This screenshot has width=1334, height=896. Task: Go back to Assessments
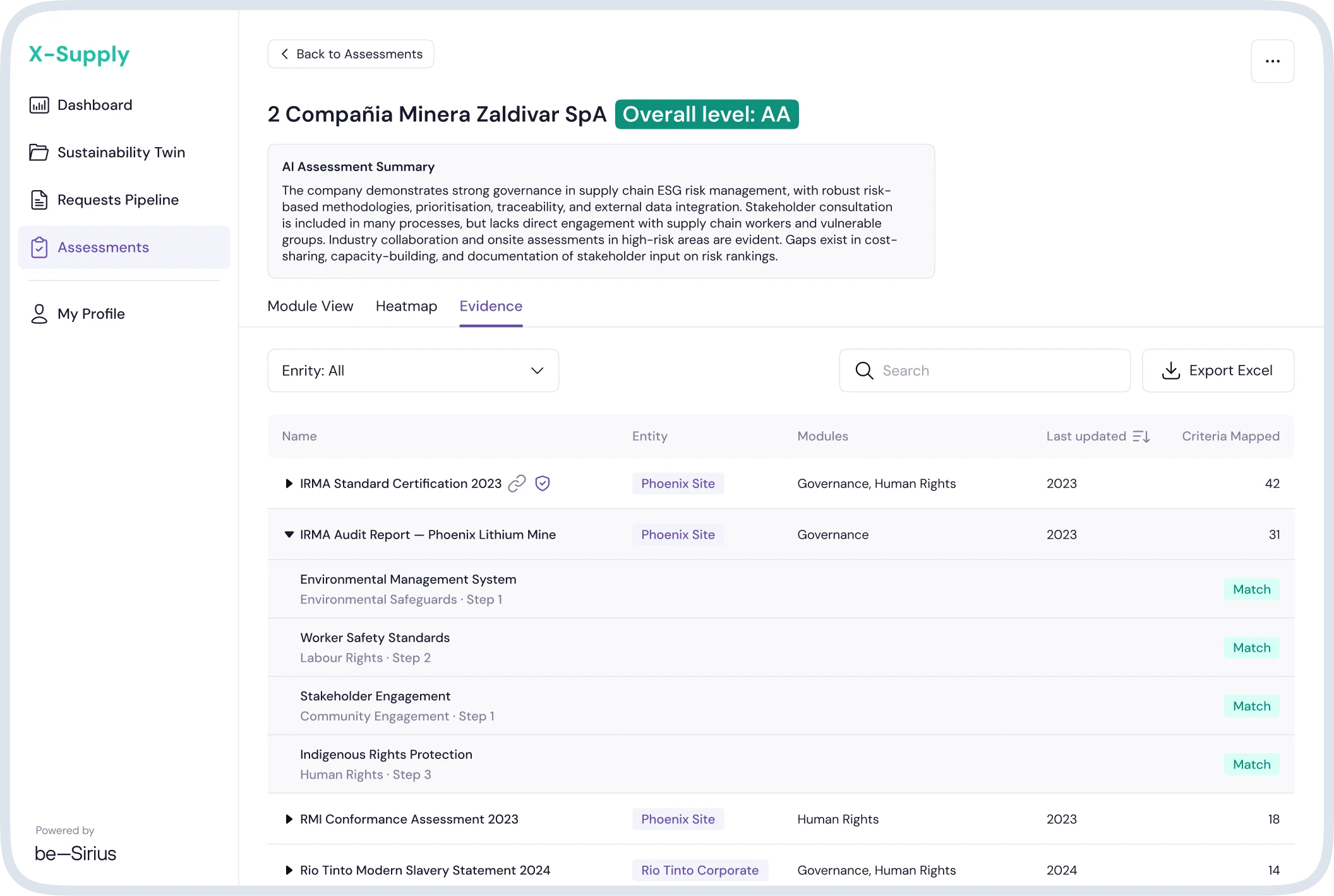coord(351,54)
